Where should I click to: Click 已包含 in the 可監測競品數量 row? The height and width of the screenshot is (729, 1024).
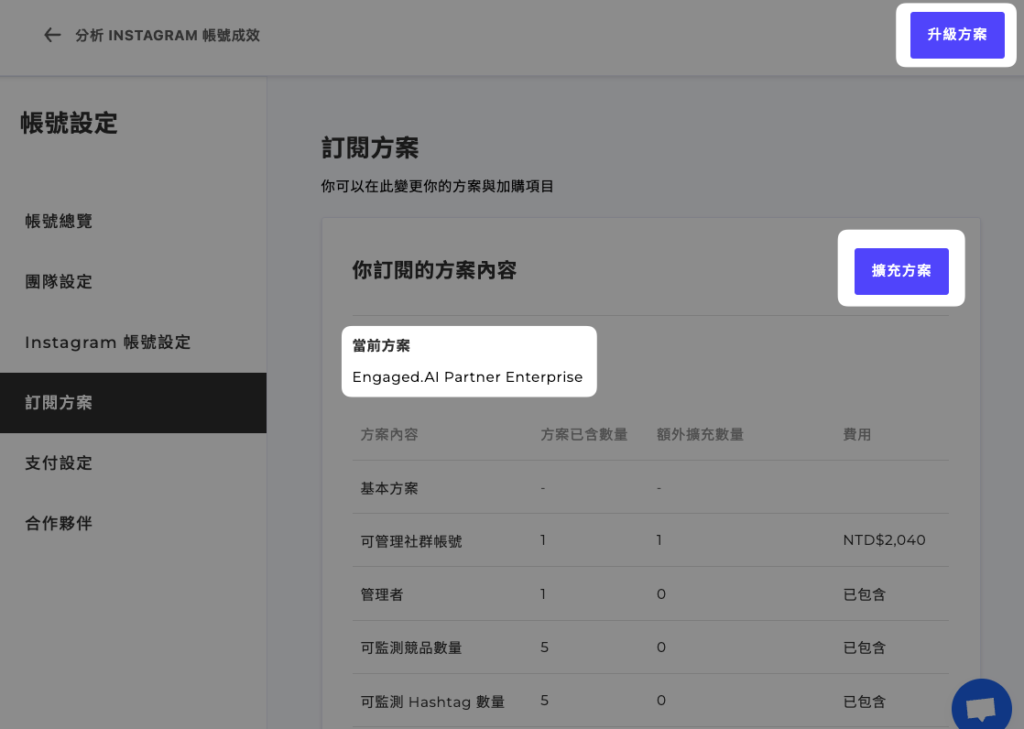(864, 647)
